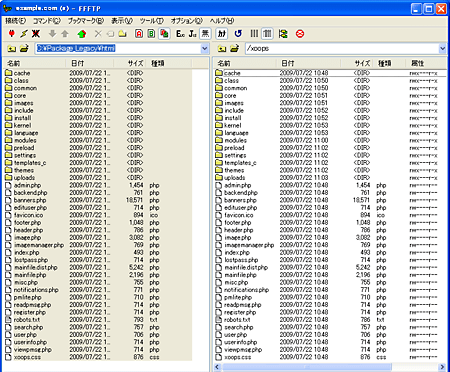Screen dimensions: 450x372
Task: Open the オプション(O) menu
Action: point(187,21)
